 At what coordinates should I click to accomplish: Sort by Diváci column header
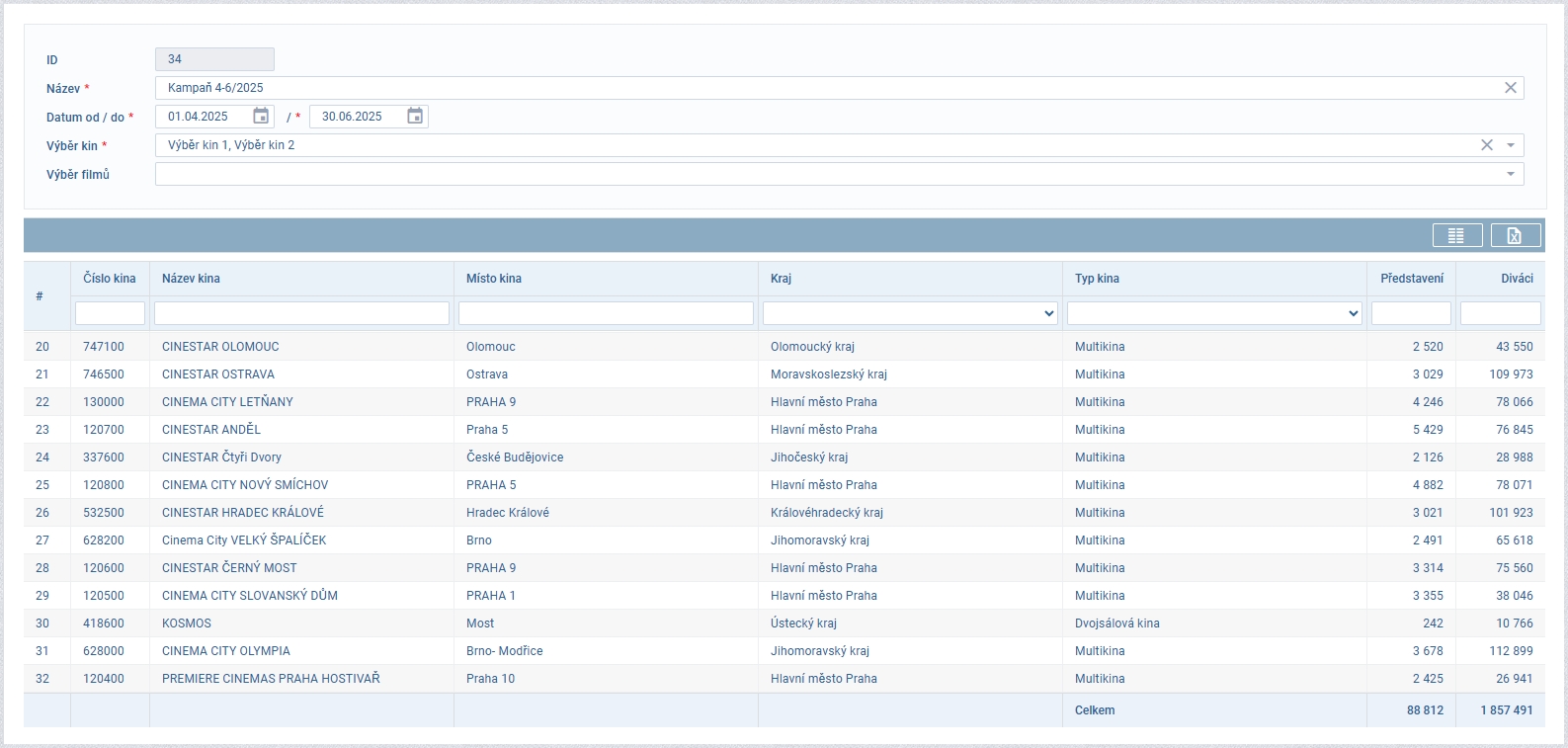tap(1517, 279)
